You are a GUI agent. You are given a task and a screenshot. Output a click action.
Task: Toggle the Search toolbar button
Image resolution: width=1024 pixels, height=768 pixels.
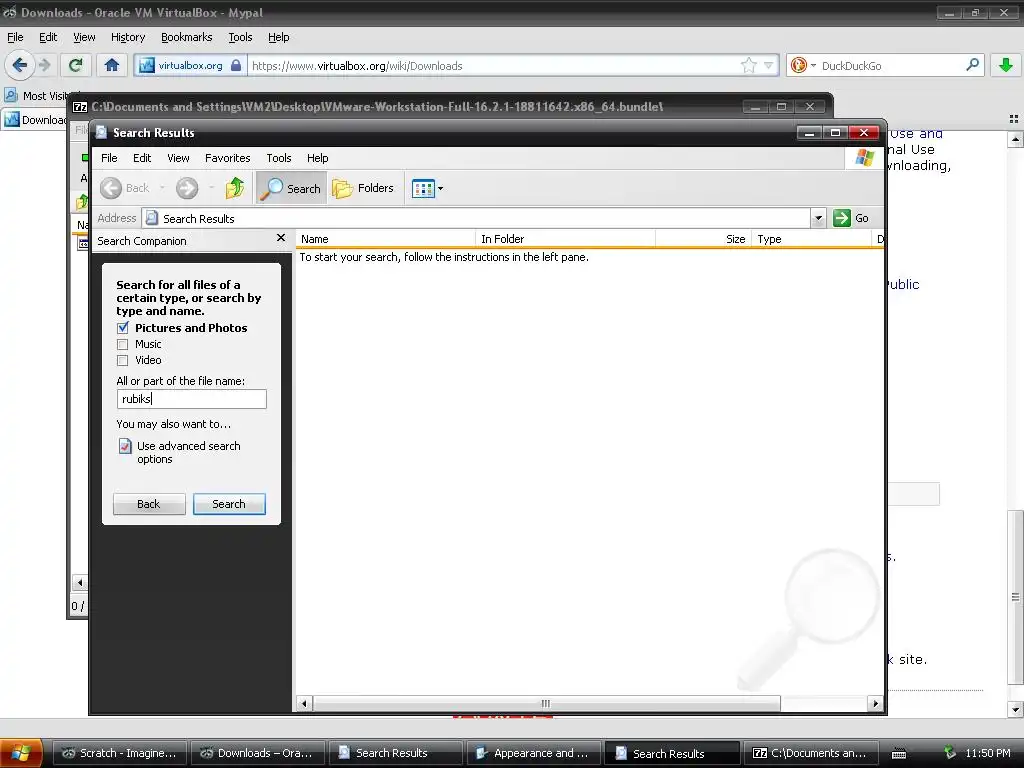coord(291,188)
